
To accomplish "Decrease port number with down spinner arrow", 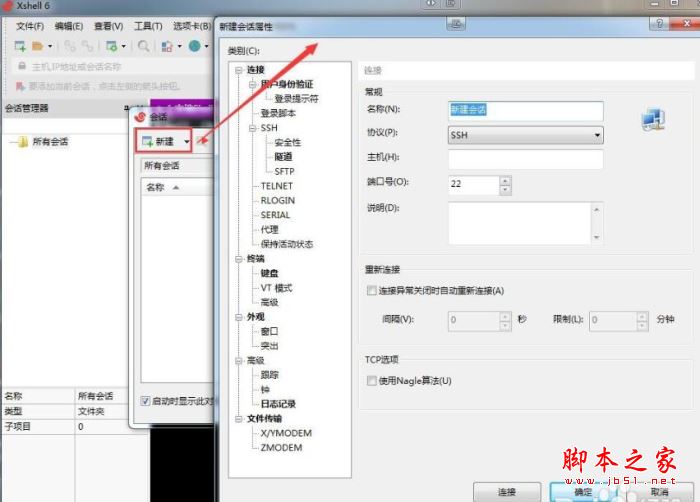I will (505, 190).
